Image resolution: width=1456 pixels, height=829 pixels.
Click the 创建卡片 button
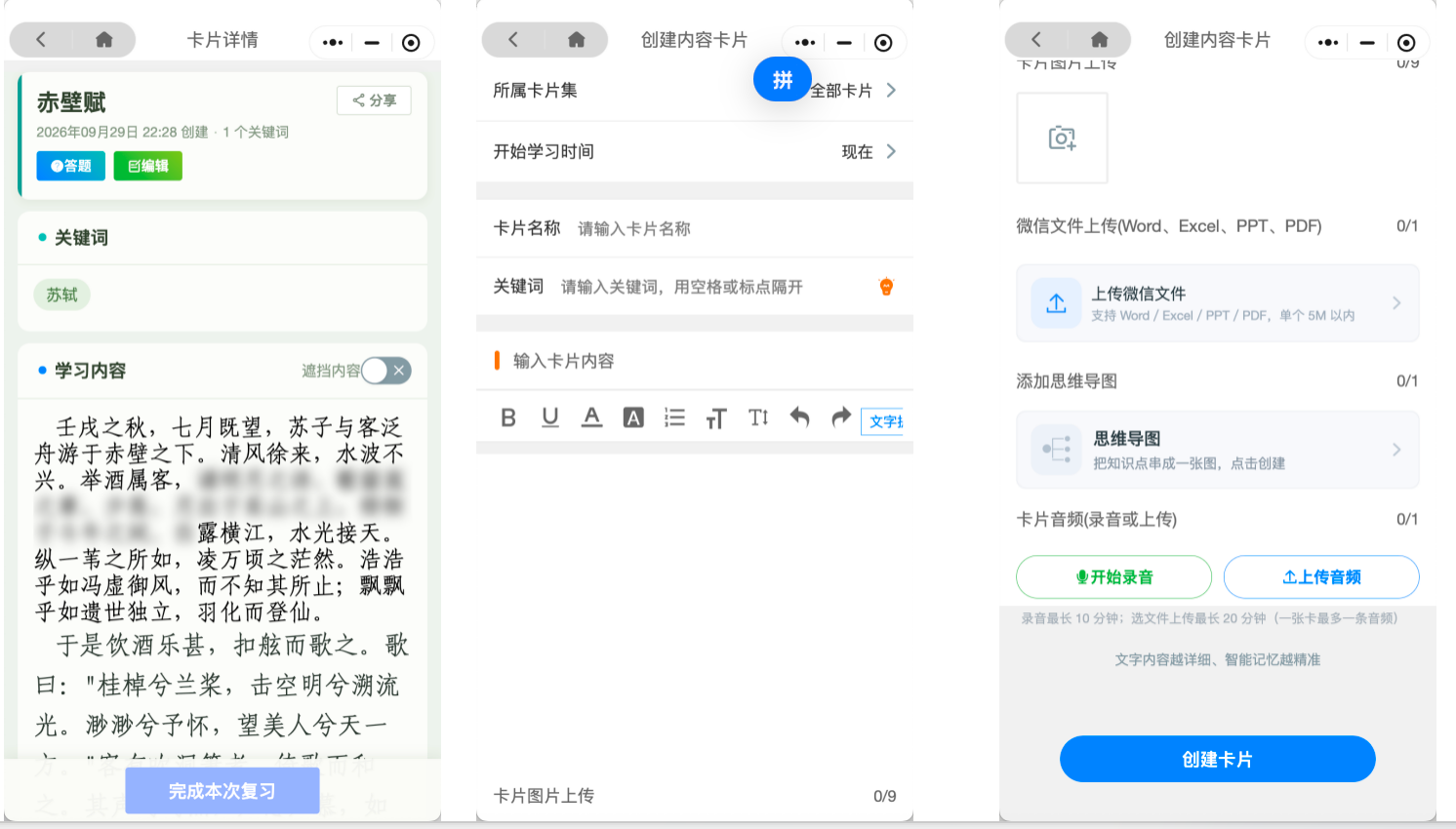point(1218,759)
